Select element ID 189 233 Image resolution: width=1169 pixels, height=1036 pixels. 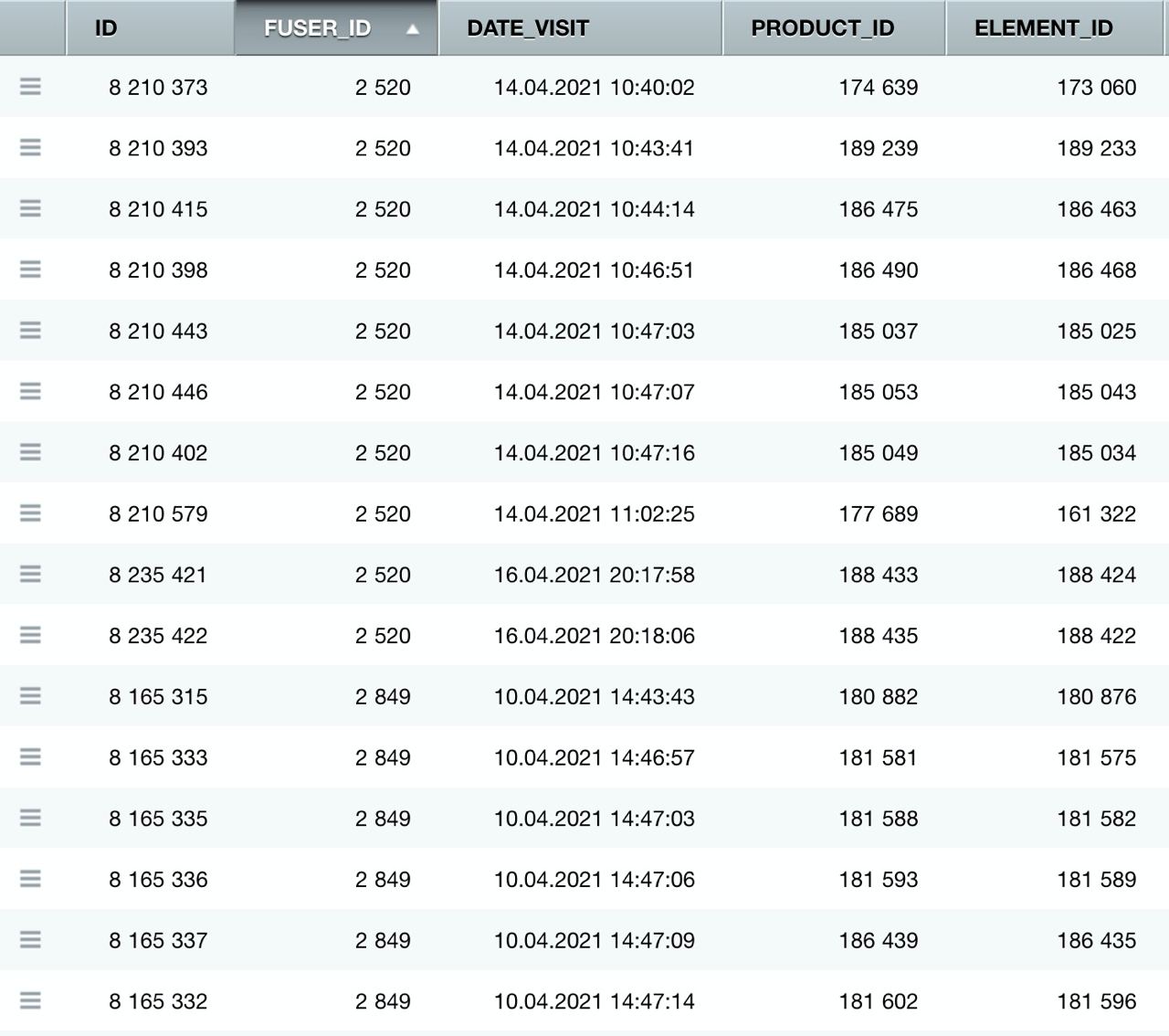[x=1097, y=148]
